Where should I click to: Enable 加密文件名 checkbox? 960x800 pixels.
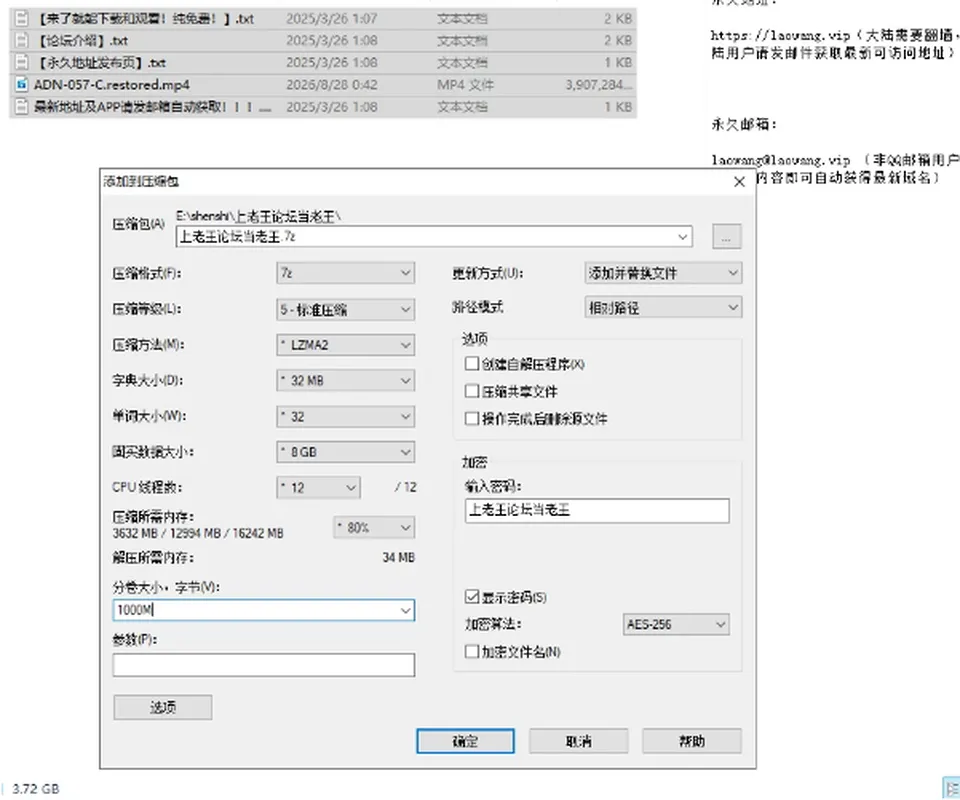tap(471, 652)
